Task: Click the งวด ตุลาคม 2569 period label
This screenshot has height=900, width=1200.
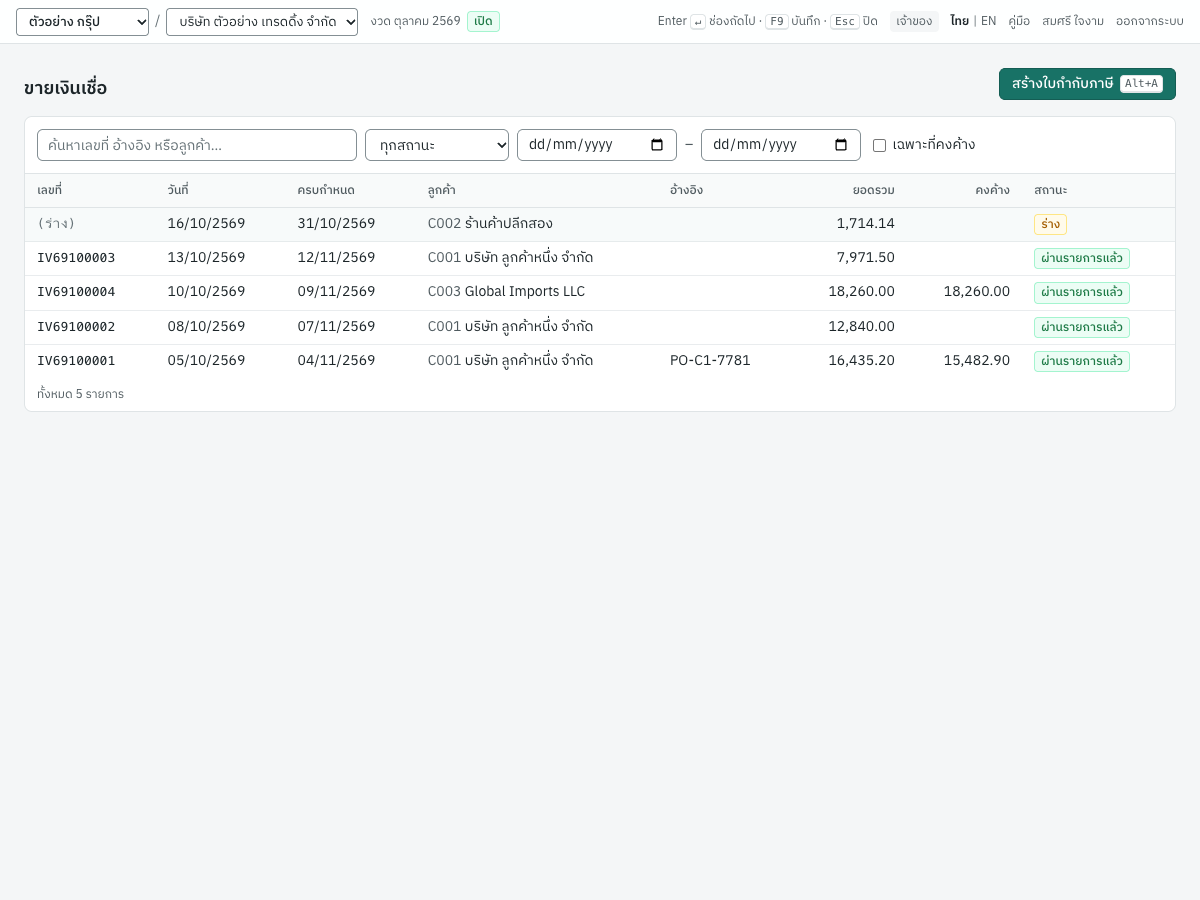Action: (415, 21)
